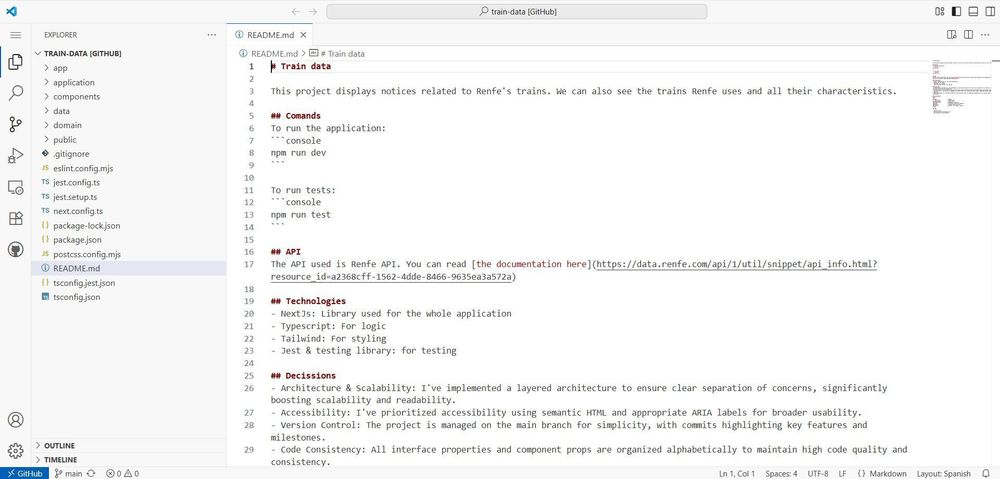Expand the app folder
Viewport: 1000px width, 479px height.
click(128, 68)
